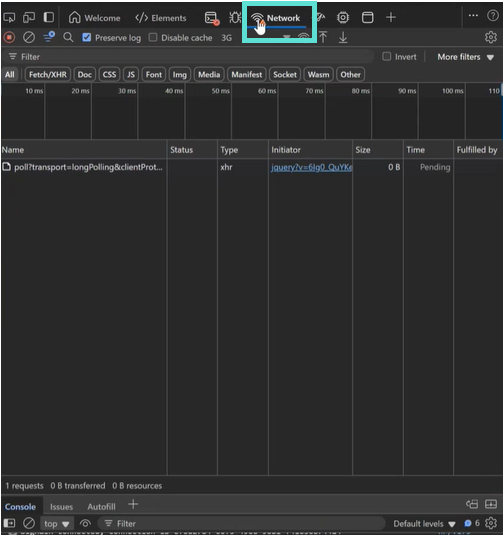Image resolution: width=504 pixels, height=539 pixels.
Task: Stop recording network log
Action: (9, 37)
